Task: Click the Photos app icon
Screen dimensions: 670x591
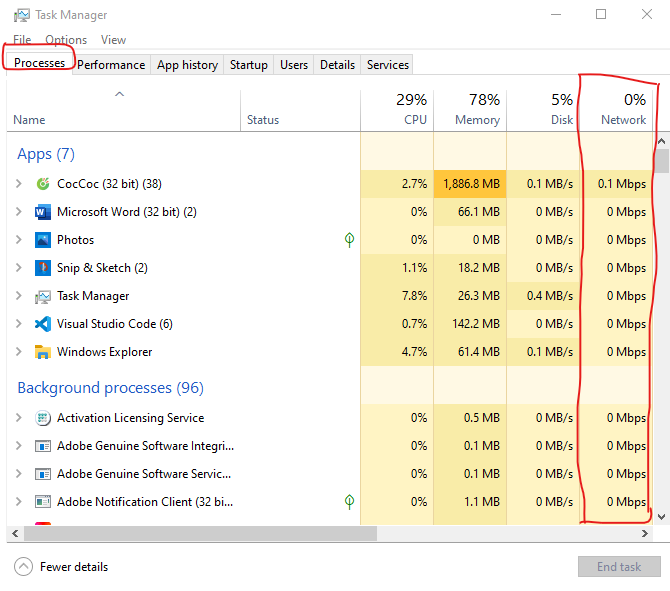Action: 43,240
